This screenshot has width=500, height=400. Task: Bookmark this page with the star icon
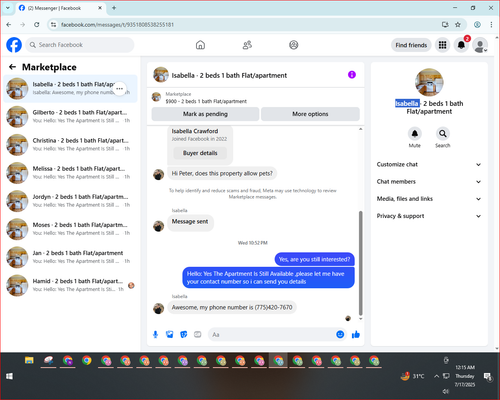pyautogui.click(x=458, y=25)
